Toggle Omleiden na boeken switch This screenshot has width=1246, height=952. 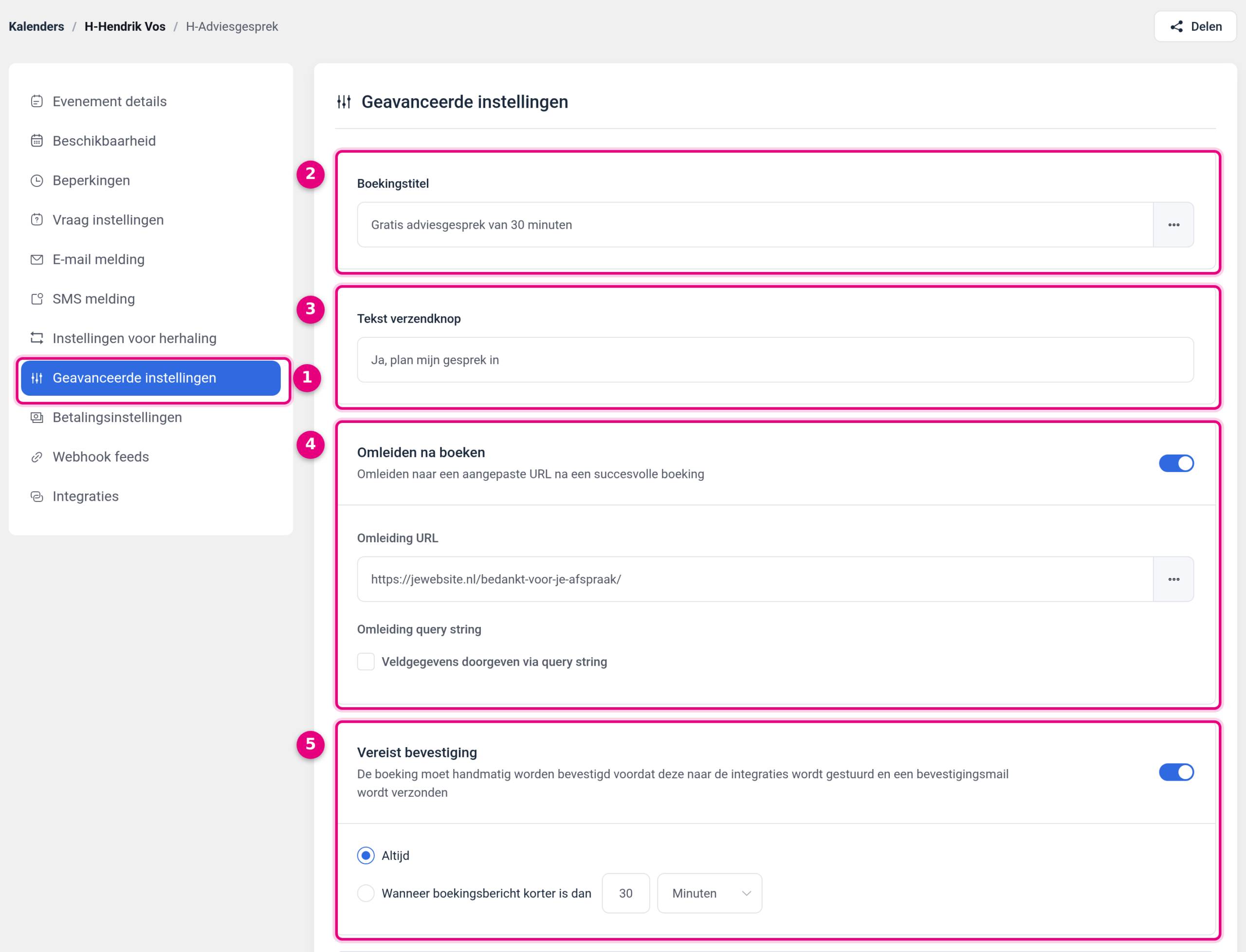pos(1176,463)
